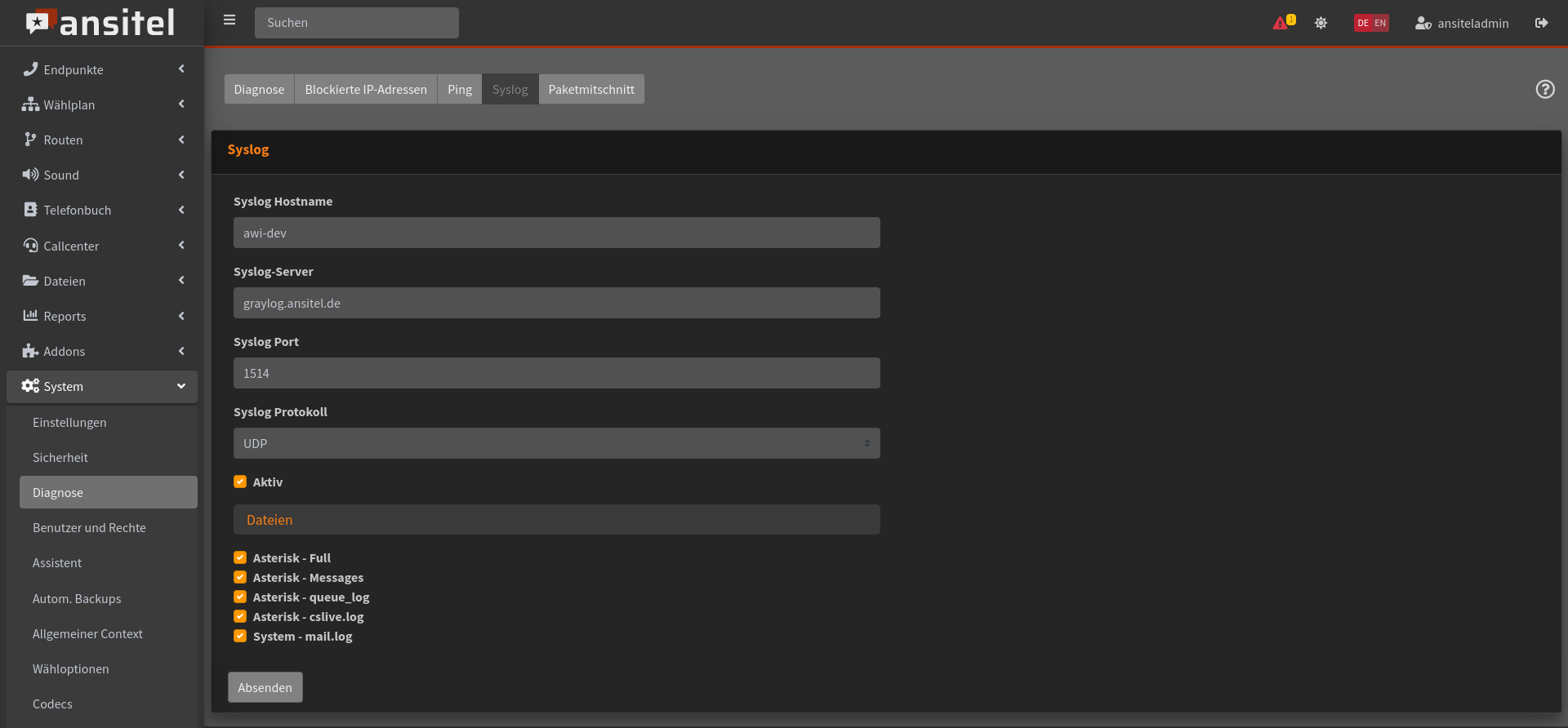Open the Syslog Protokoll UDP dropdown
The width and height of the screenshot is (1568, 728).
(x=556, y=443)
